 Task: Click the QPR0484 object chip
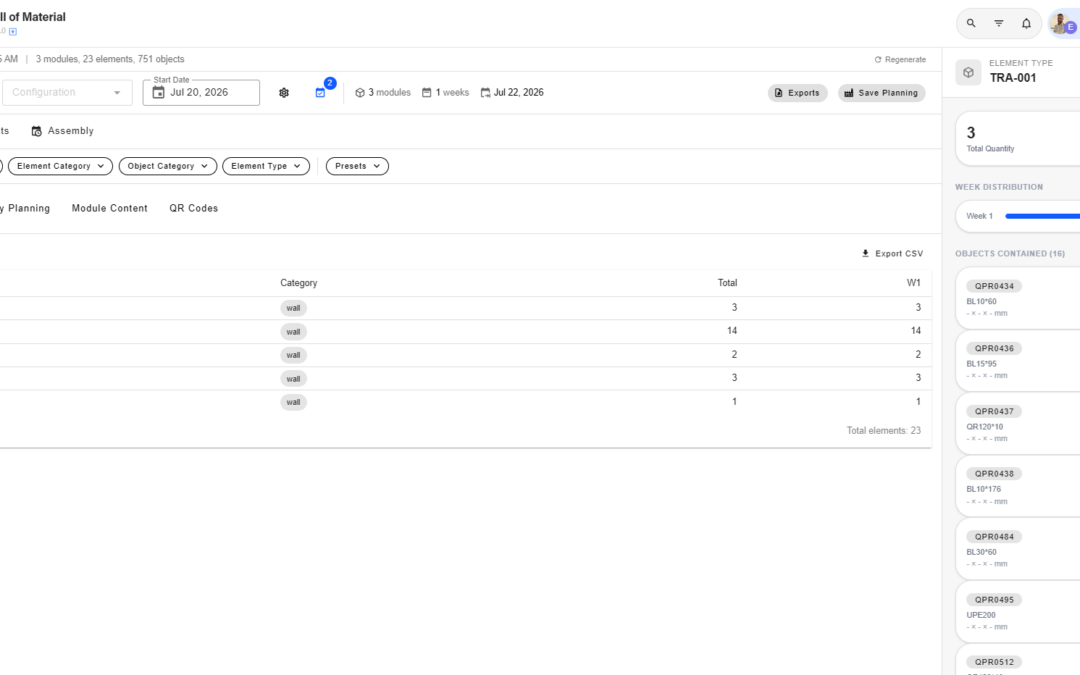coord(994,537)
